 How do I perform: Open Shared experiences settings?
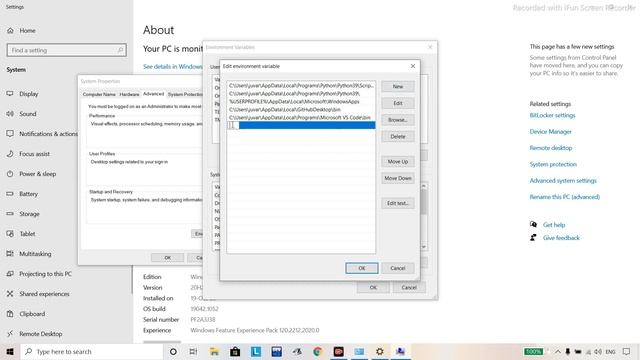(44, 294)
